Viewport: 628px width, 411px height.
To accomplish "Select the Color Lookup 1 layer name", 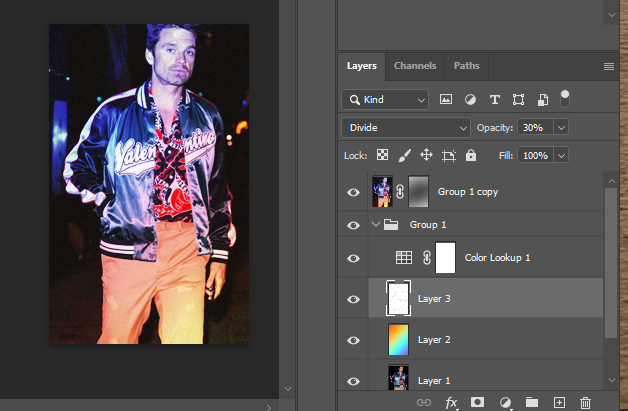I will (497, 258).
